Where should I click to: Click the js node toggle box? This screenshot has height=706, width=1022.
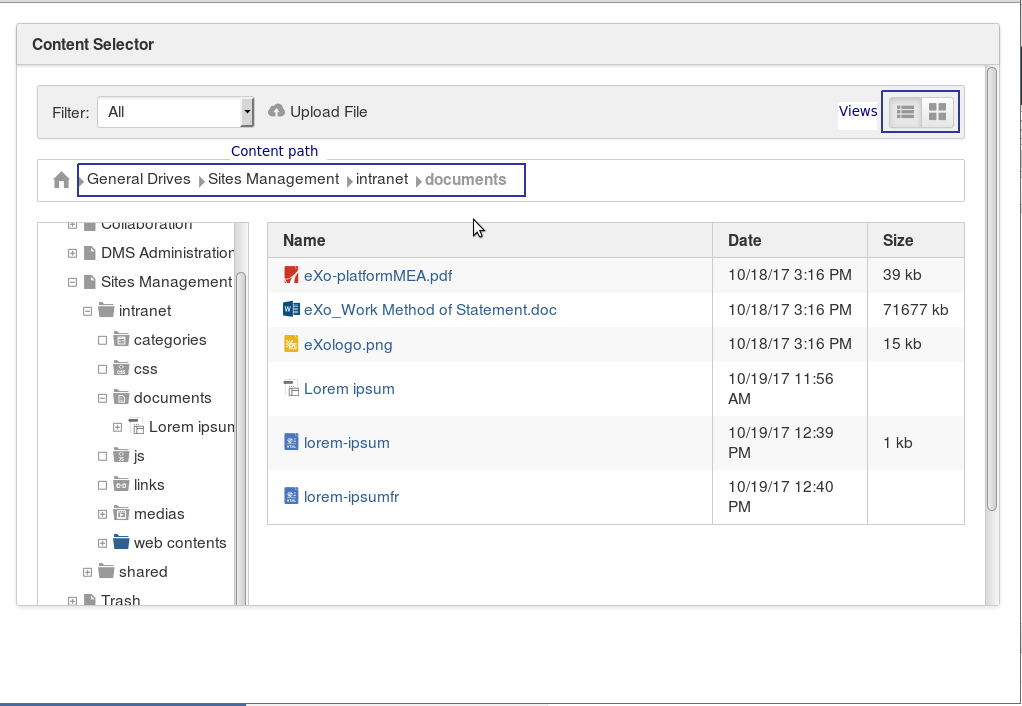102,456
